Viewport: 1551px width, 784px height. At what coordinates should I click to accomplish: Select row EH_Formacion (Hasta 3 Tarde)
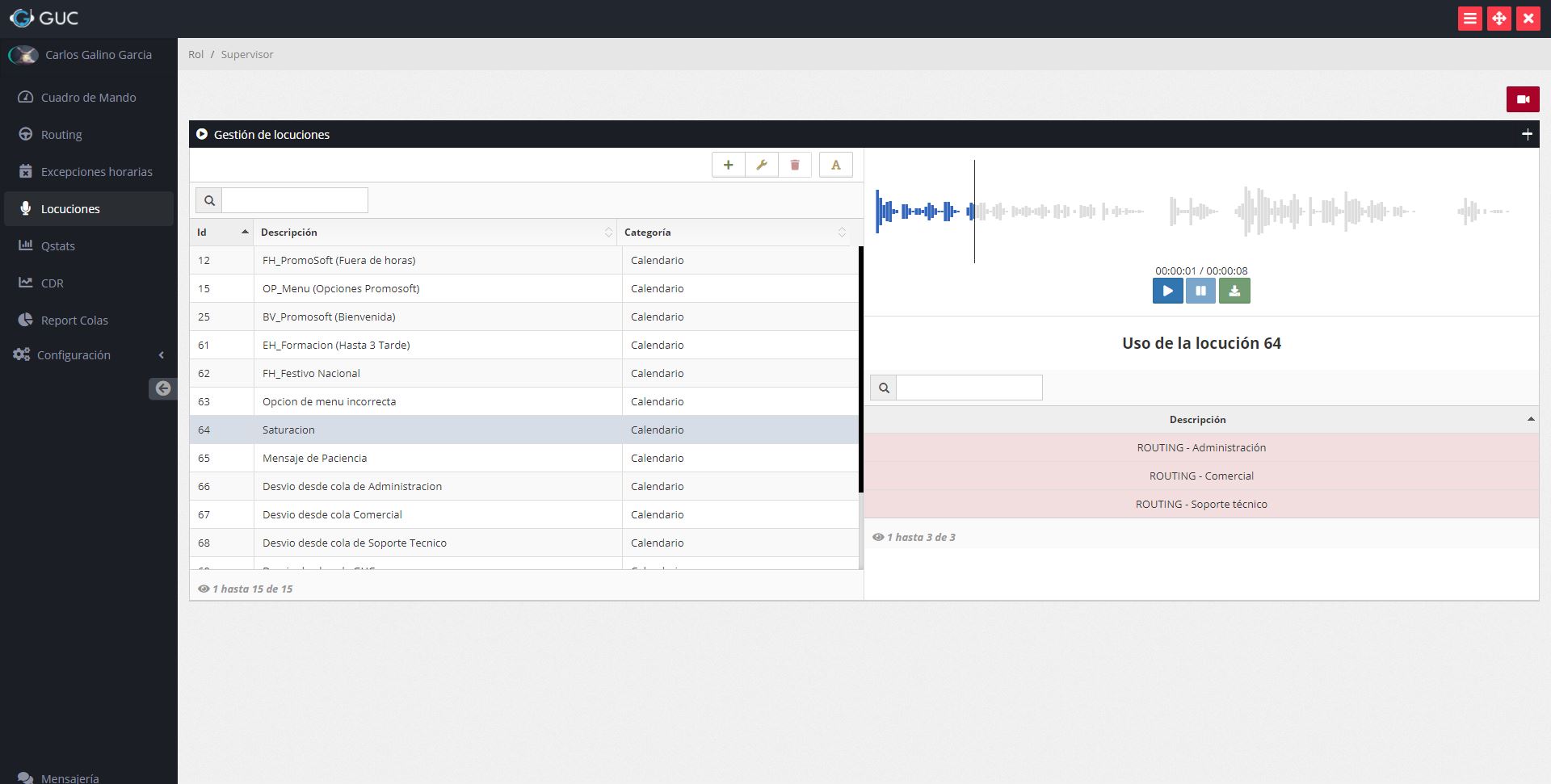click(524, 345)
